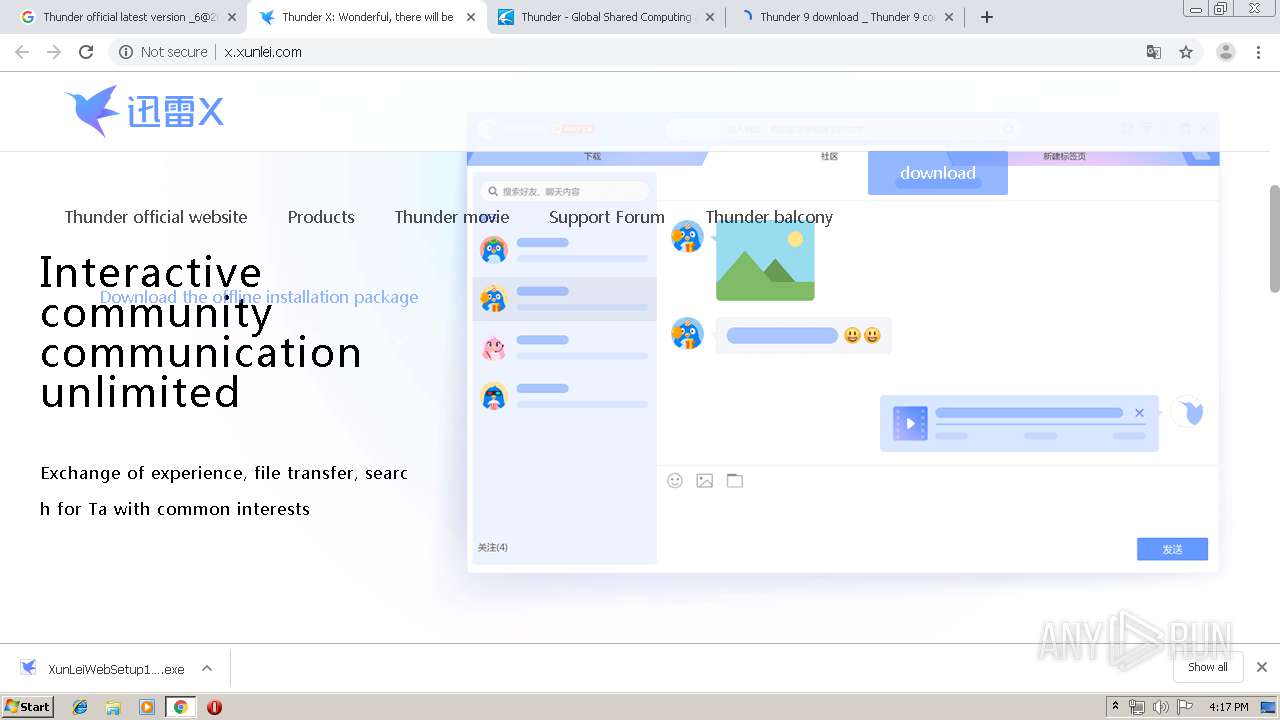Visit the Support Forum

click(x=607, y=217)
